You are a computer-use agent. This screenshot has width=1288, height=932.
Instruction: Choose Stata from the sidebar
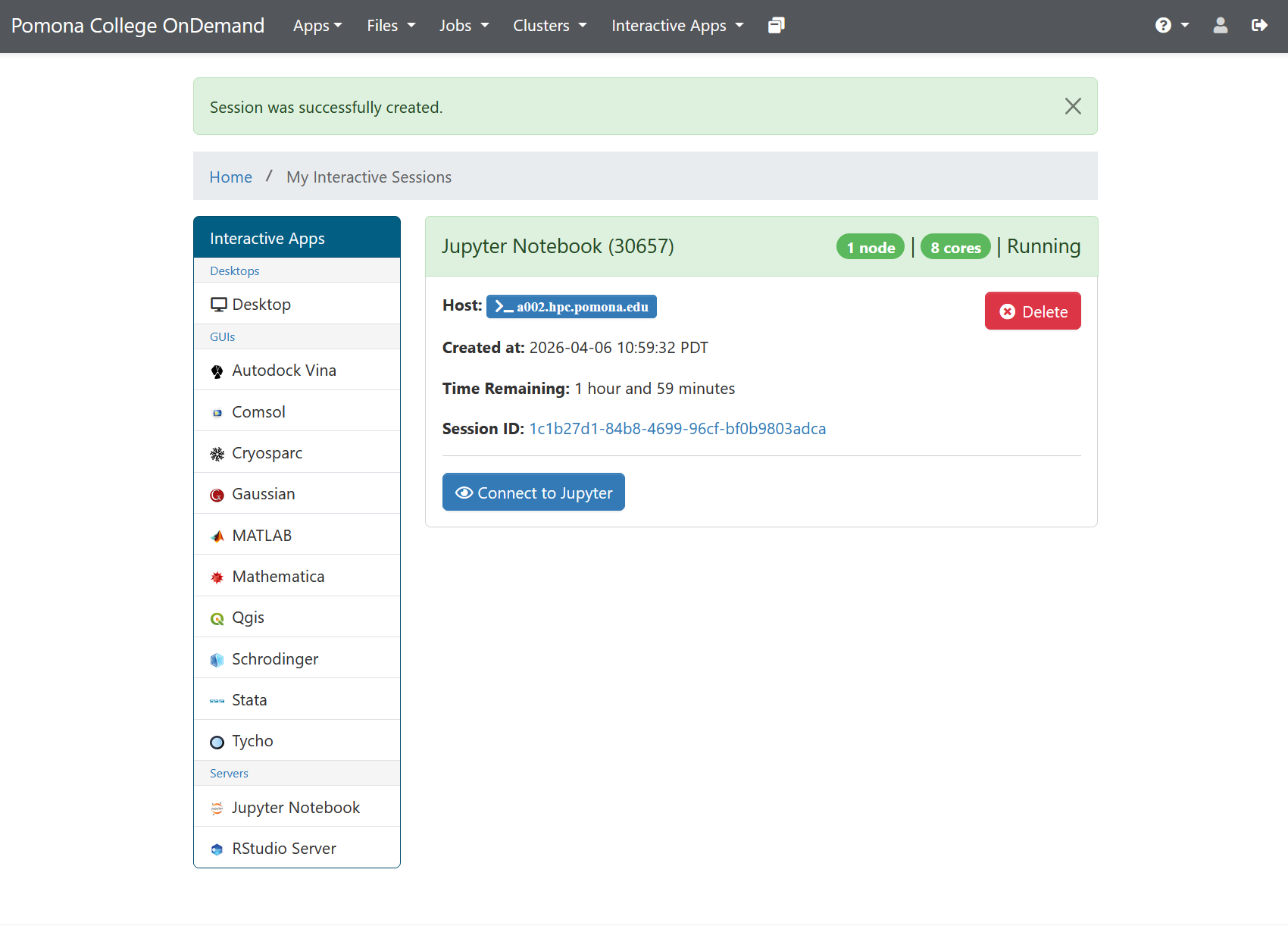297,699
